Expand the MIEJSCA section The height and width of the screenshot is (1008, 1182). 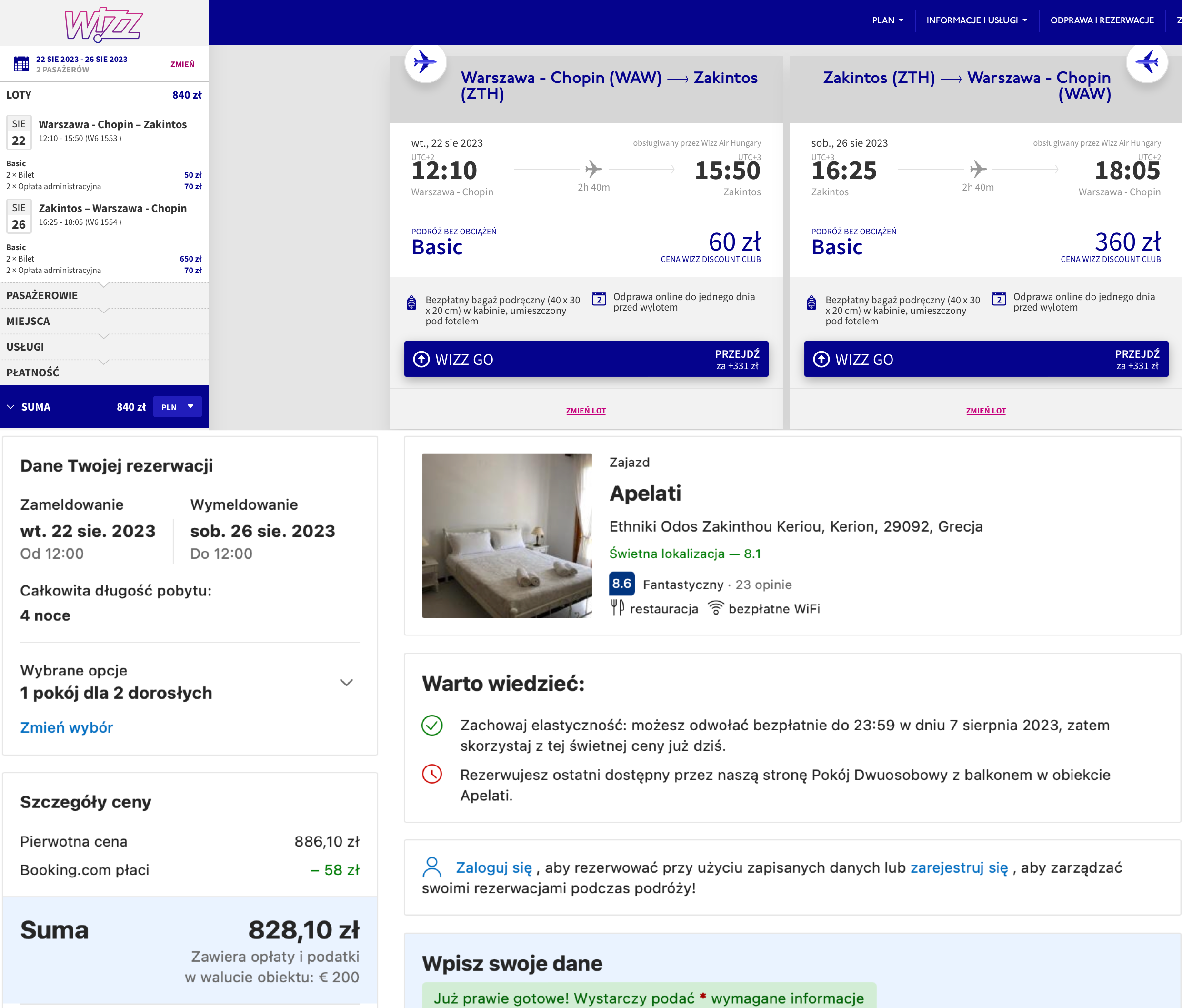tap(104, 321)
